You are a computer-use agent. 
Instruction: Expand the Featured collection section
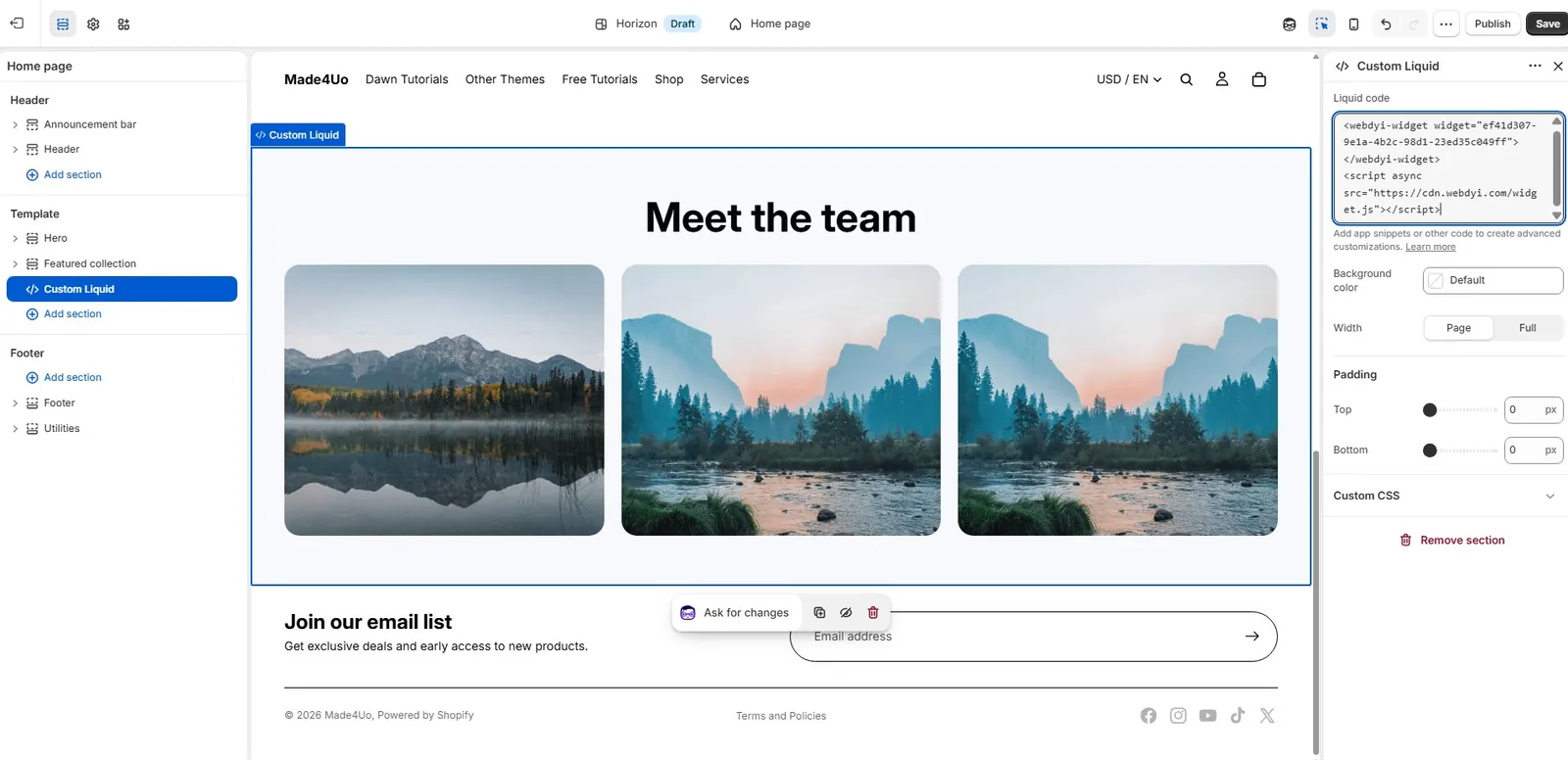15,263
